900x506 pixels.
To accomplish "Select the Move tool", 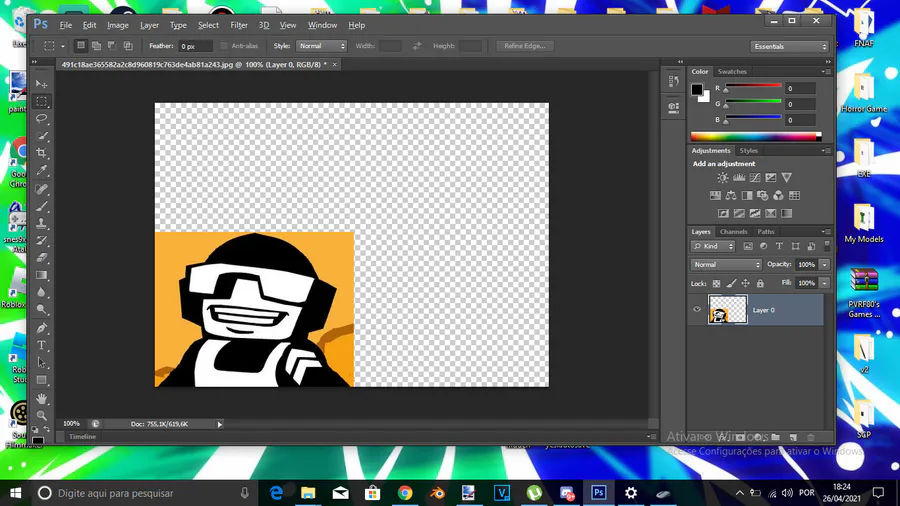I will (x=41, y=84).
